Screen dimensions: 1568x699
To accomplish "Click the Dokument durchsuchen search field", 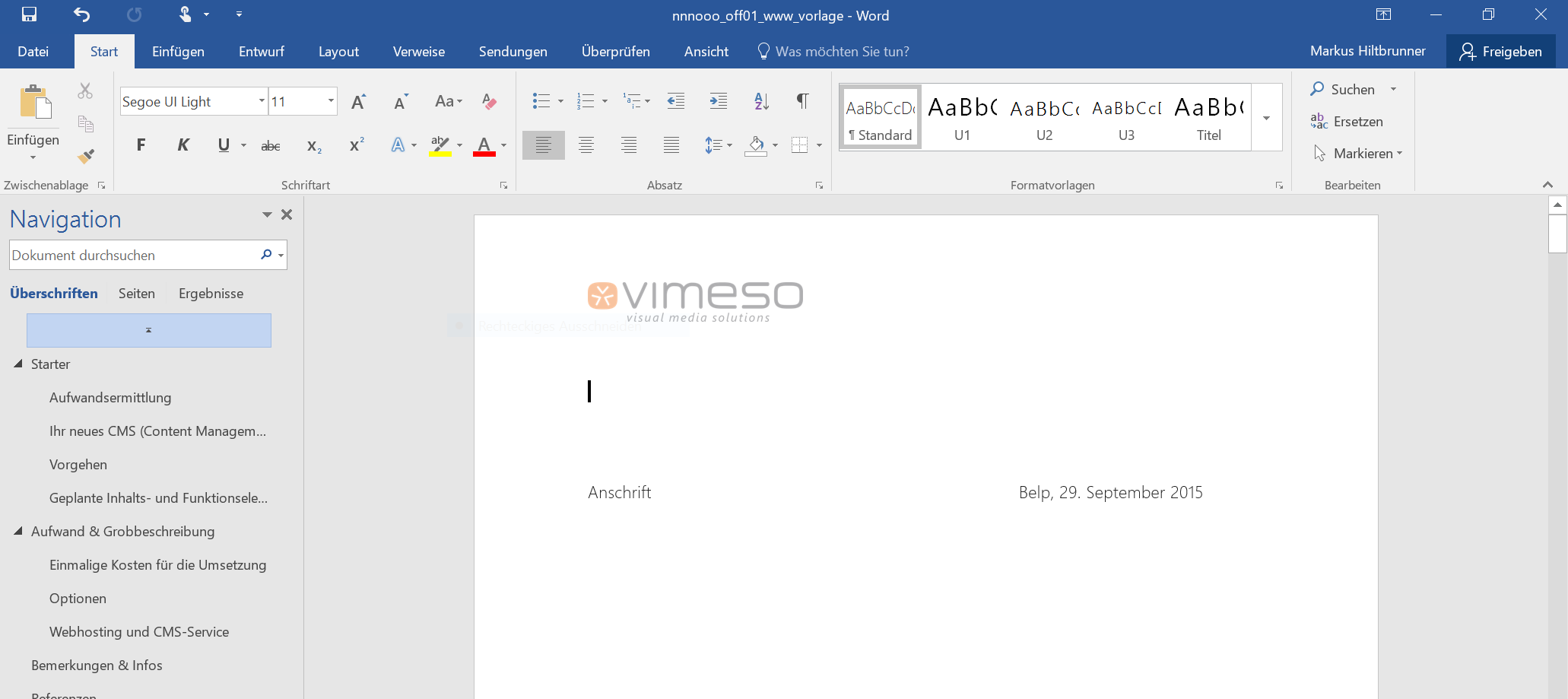I will (x=133, y=256).
